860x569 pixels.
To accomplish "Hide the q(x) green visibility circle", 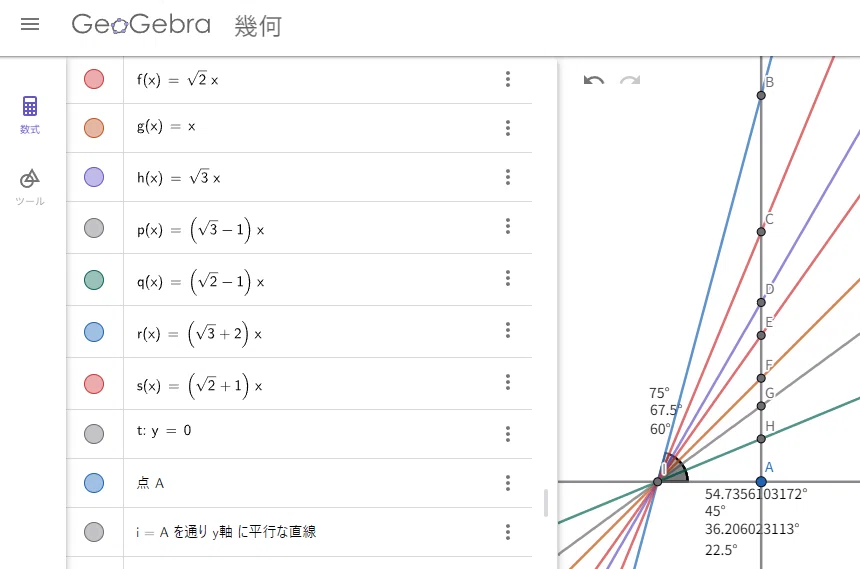I will pyautogui.click(x=94, y=280).
